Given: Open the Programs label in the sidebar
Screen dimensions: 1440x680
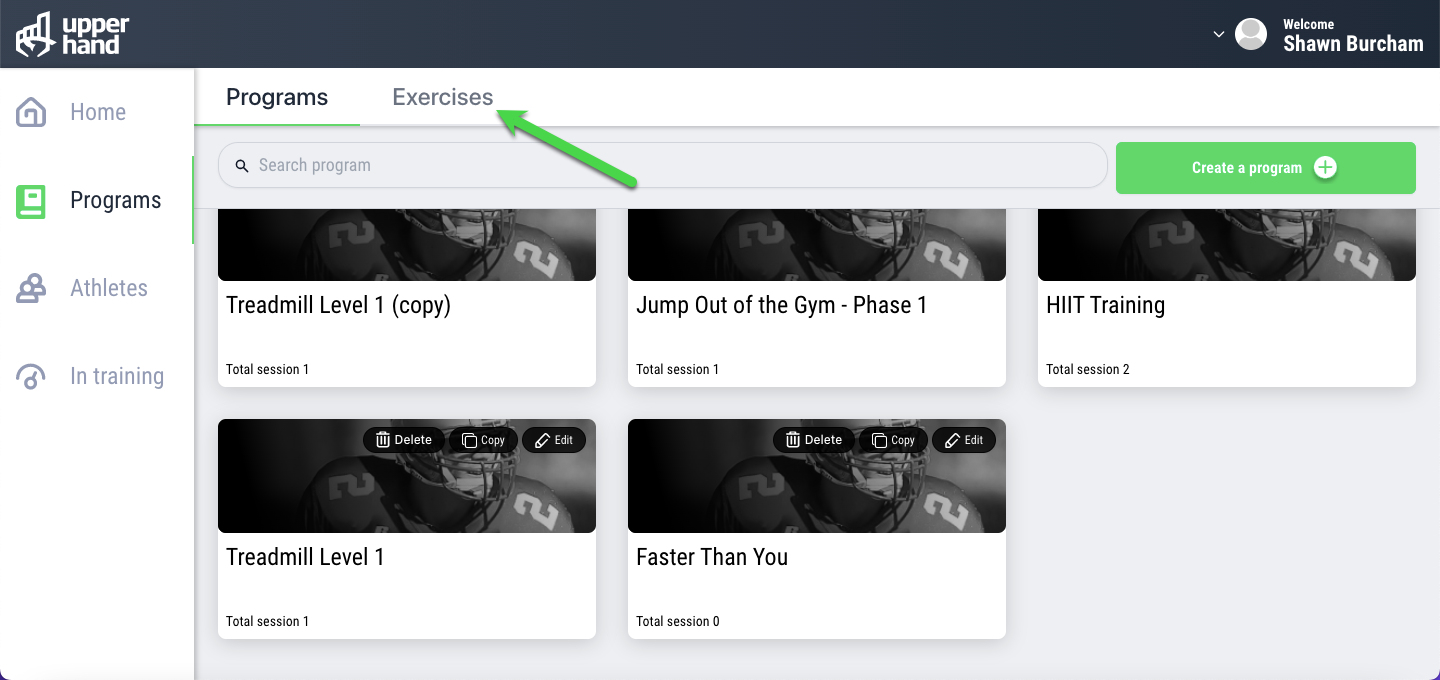Looking at the screenshot, I should pyautogui.click(x=116, y=200).
